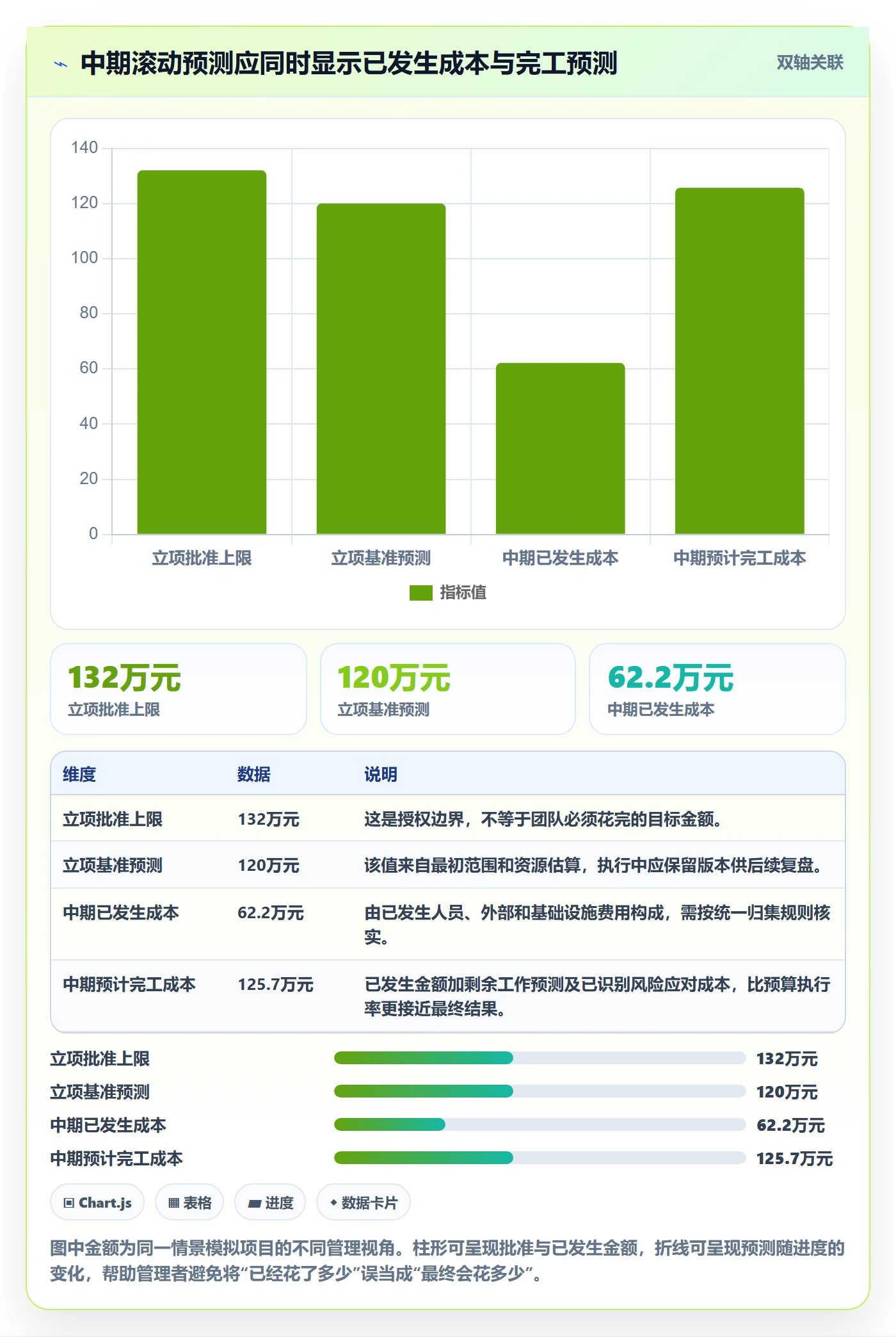Select table row cell 立项批准上限
This screenshot has height=1337, width=896.
(x=113, y=819)
